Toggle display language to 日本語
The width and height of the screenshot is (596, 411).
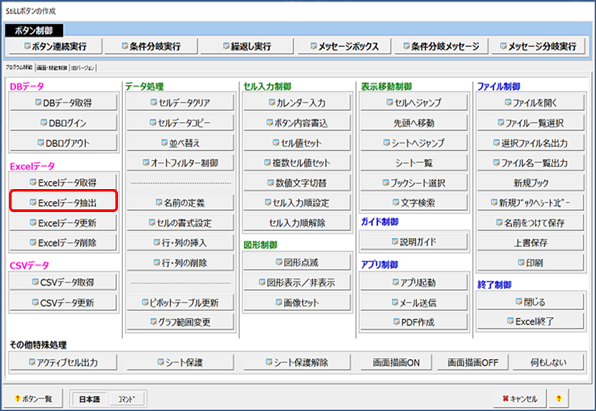coord(89,399)
